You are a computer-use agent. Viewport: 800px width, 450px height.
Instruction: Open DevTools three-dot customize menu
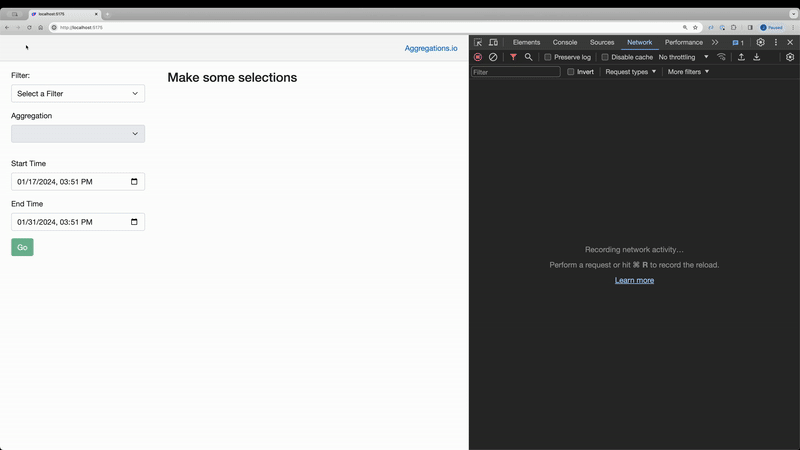coord(776,42)
